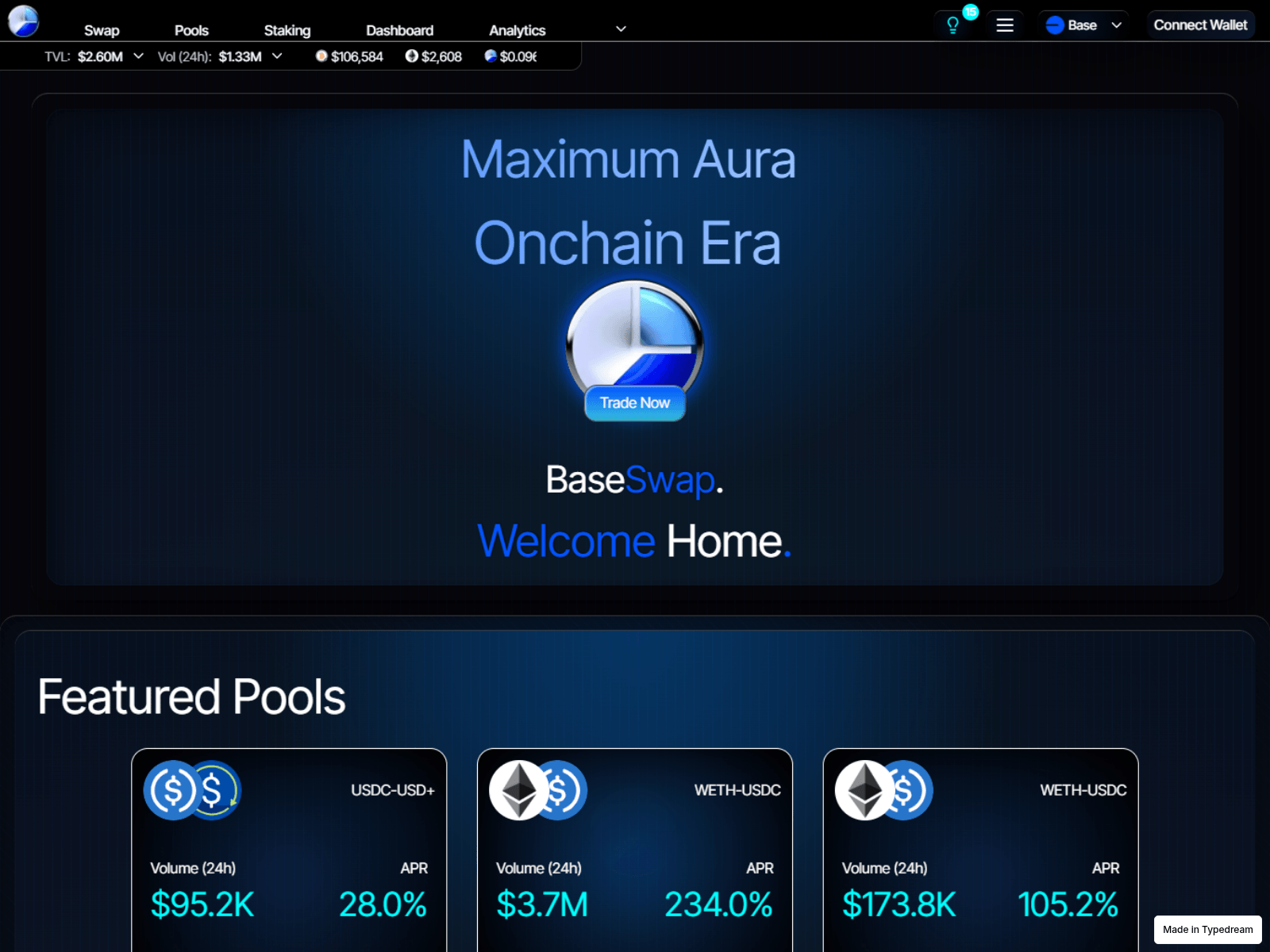Image resolution: width=1270 pixels, height=952 pixels.
Task: Click the USDC-USD+ pool name label
Action: (x=393, y=790)
